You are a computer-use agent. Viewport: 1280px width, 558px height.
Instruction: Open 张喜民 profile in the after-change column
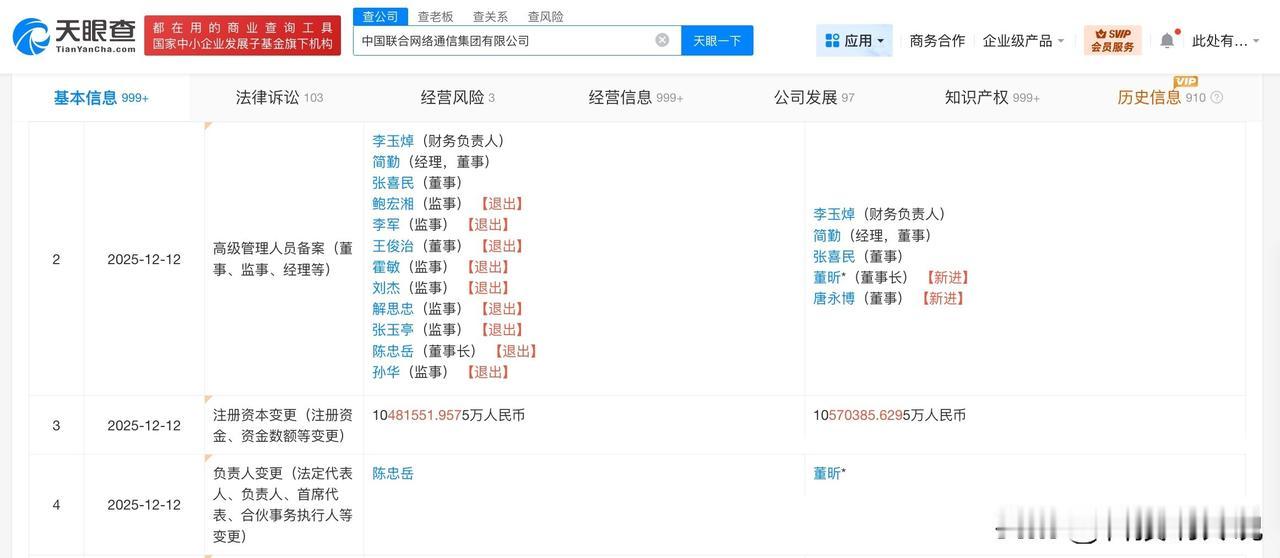(834, 256)
